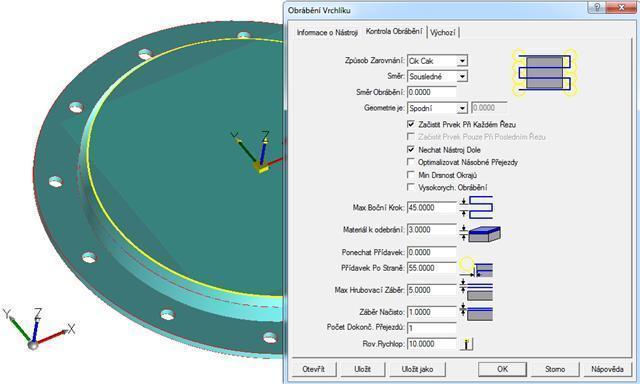
Task: Click the Rov.Rychlop pick icon button
Action: [x=467, y=344]
